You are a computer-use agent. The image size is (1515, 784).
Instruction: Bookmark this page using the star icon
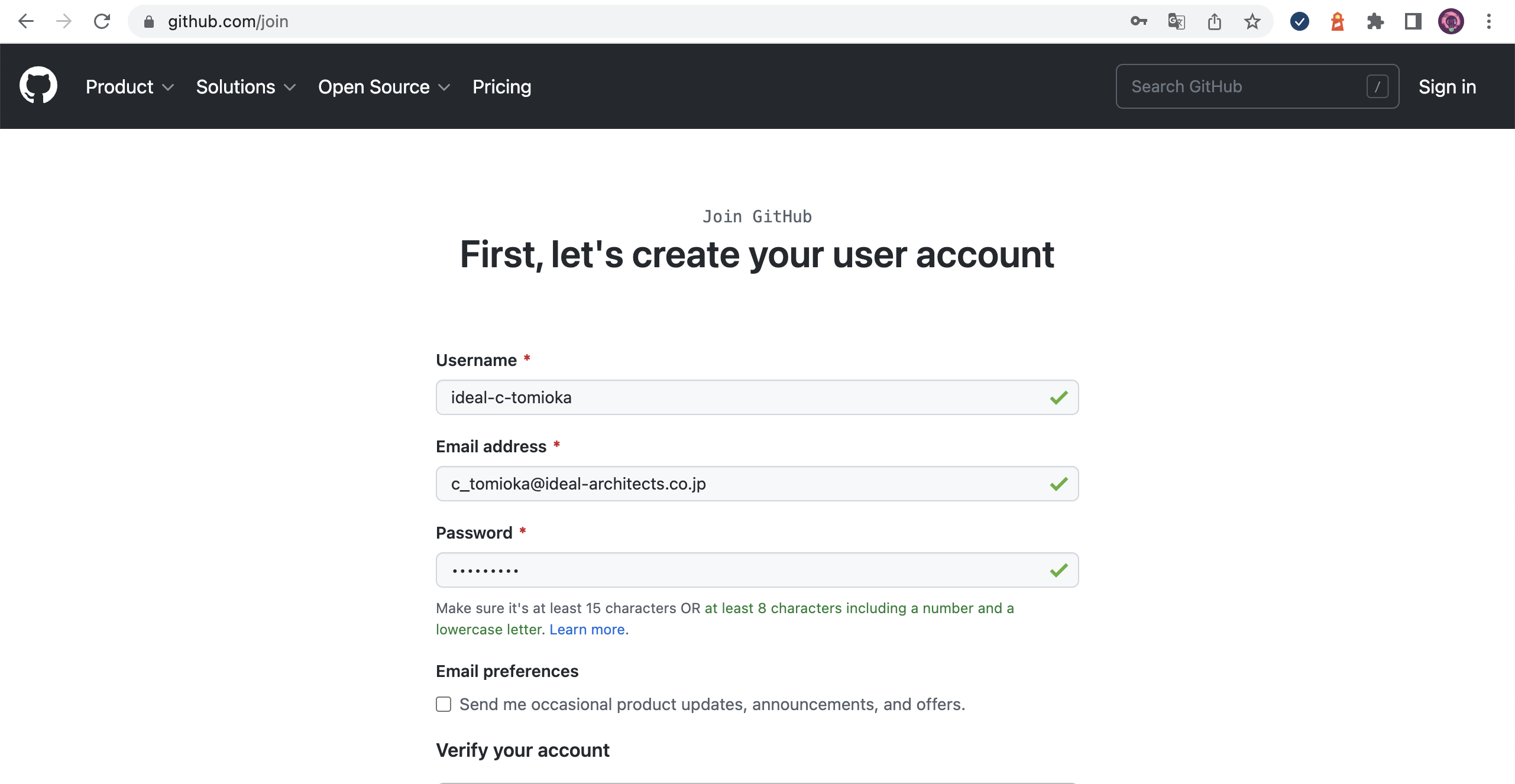point(1252,21)
